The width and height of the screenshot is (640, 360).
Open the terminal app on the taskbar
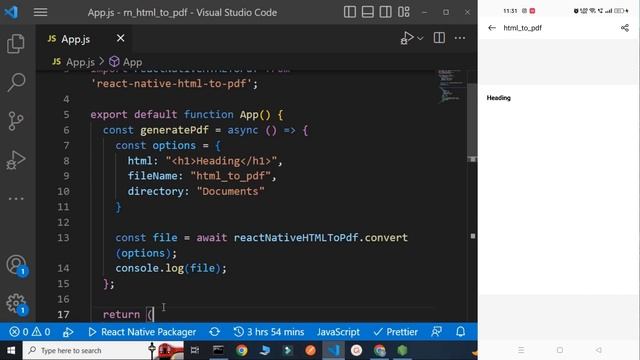tap(218, 351)
